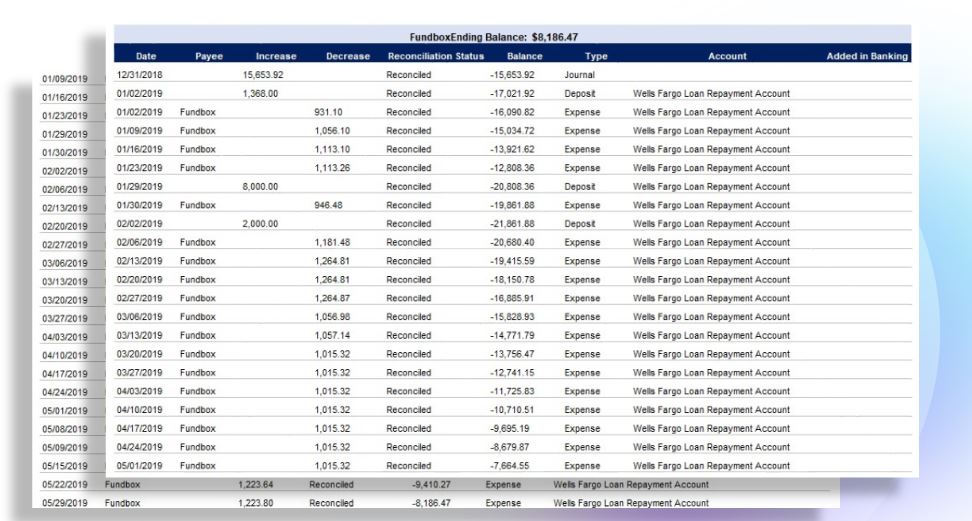Select the -16,885.91 balance value
The image size is (972, 521).
512,298
